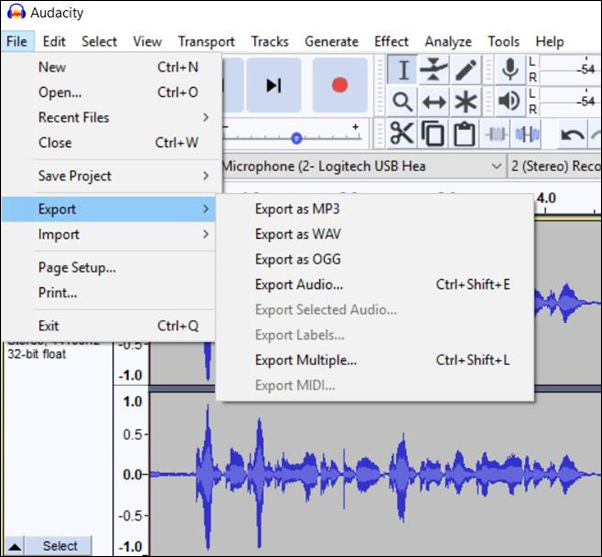Expand the Import submenu

pos(109,234)
